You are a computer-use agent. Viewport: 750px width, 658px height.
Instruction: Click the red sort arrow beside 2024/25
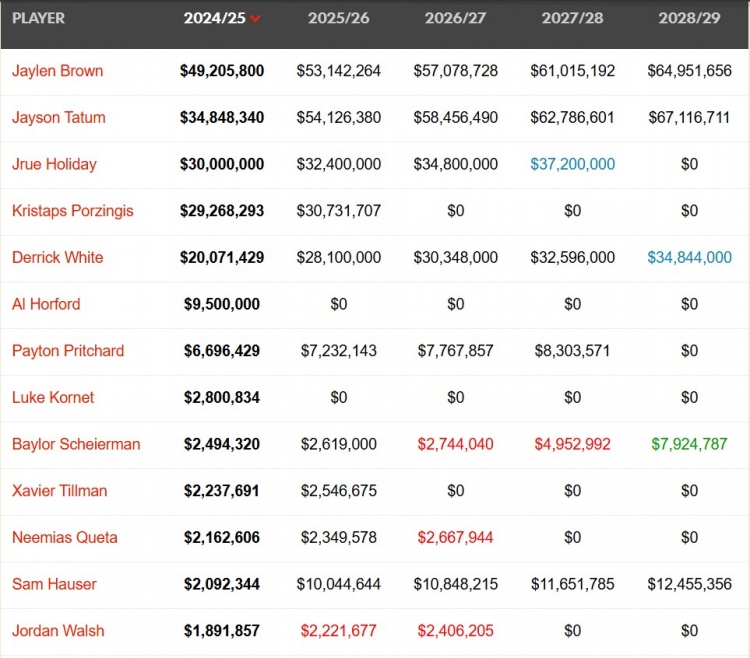(x=256, y=19)
